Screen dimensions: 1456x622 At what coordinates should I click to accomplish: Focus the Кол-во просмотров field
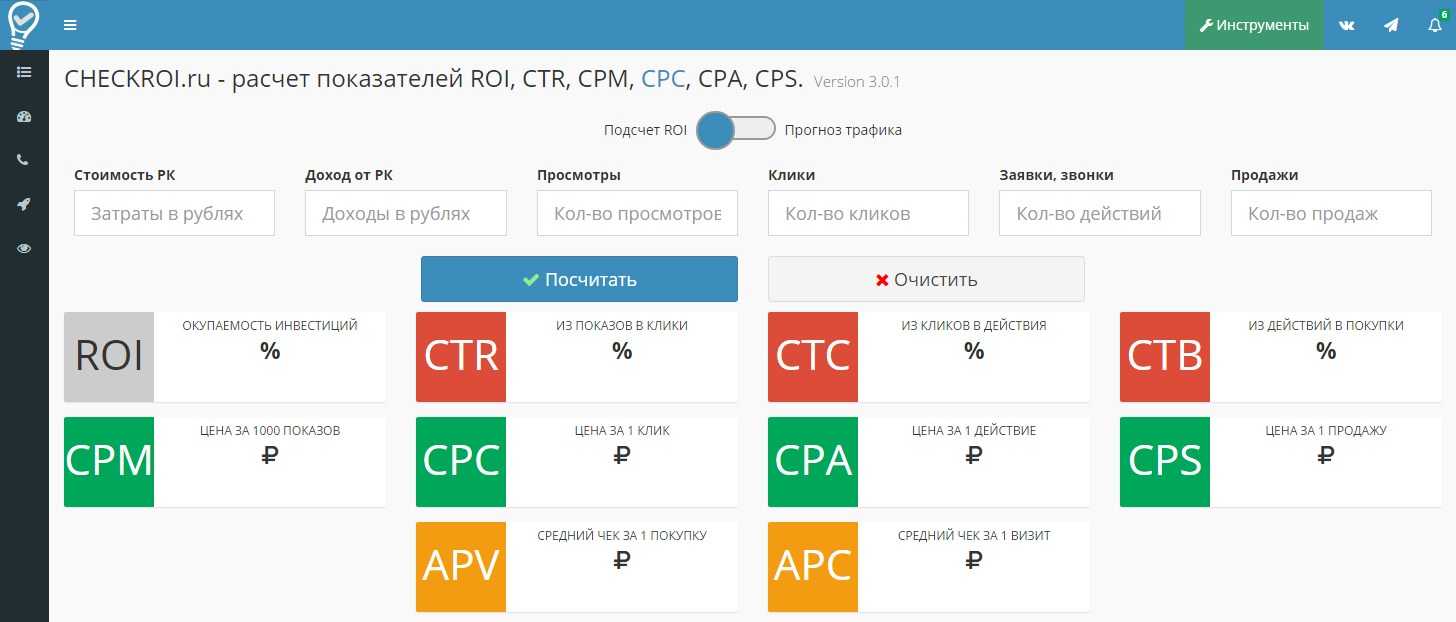coord(637,213)
